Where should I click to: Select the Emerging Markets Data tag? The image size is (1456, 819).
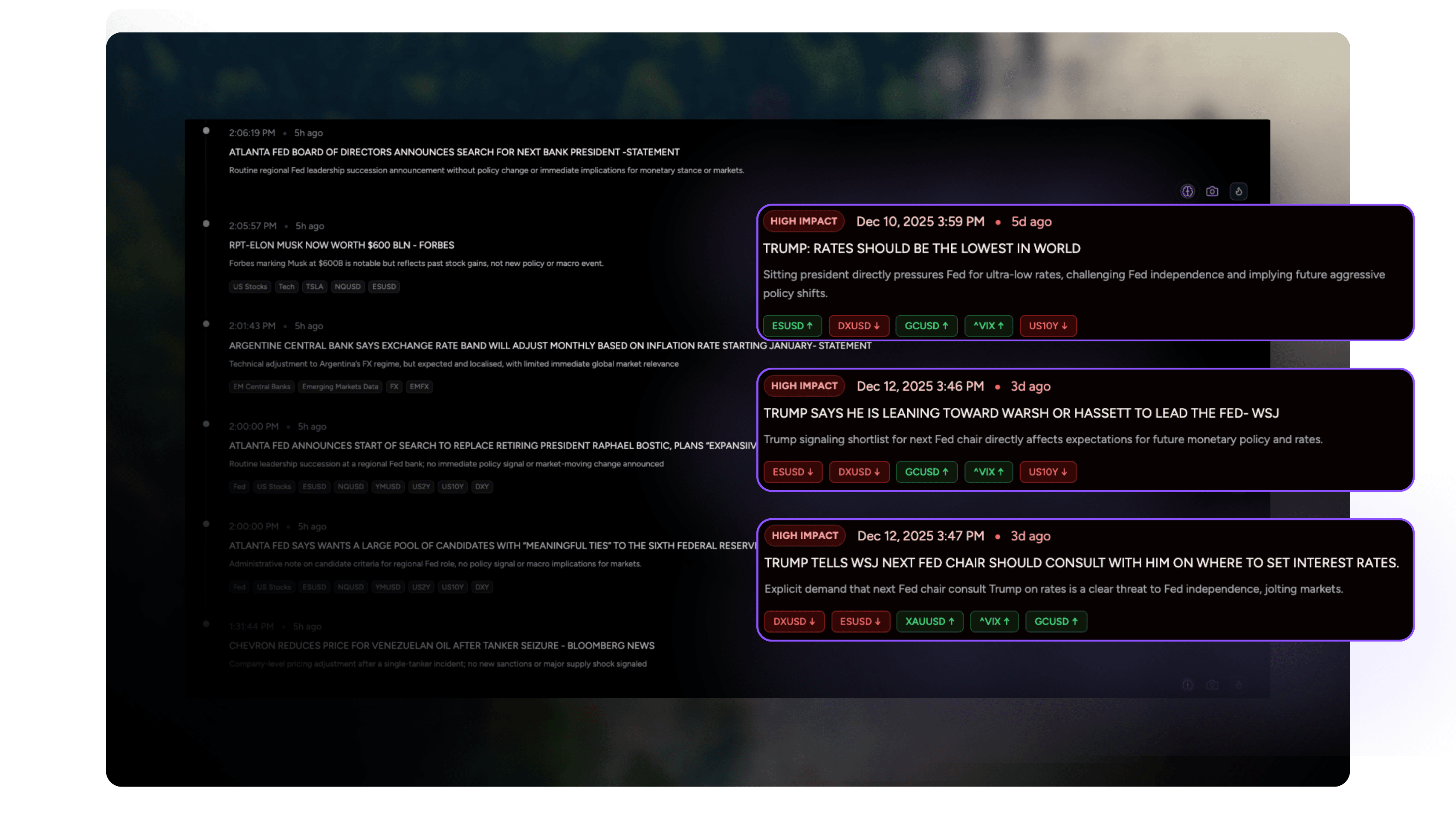click(x=340, y=387)
